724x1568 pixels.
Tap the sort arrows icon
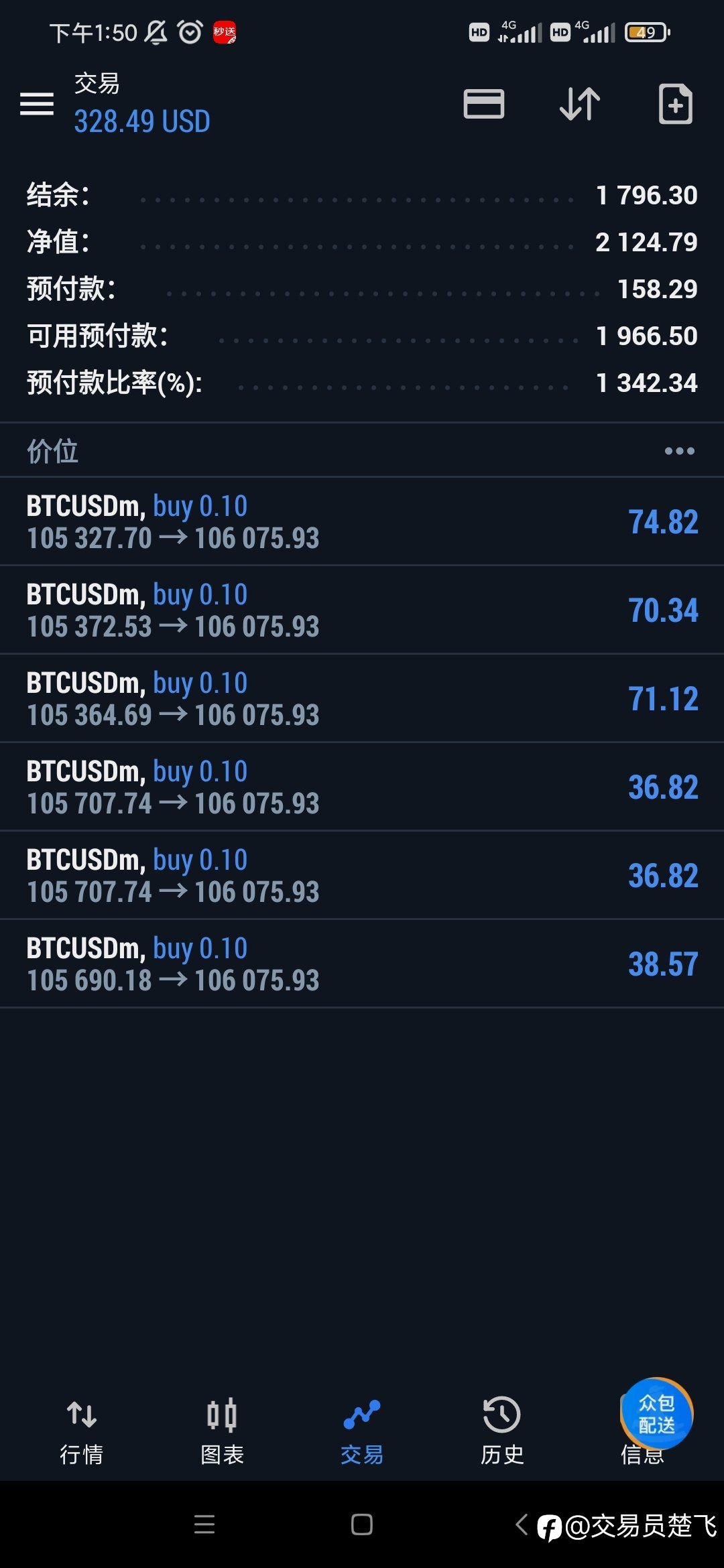(x=580, y=104)
